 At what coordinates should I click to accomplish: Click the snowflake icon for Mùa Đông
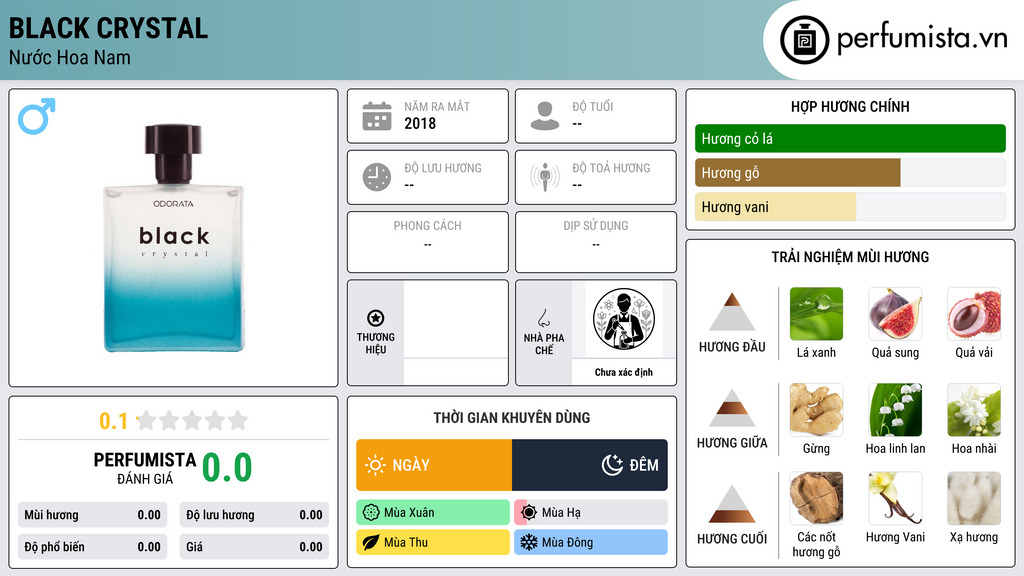pyautogui.click(x=529, y=543)
